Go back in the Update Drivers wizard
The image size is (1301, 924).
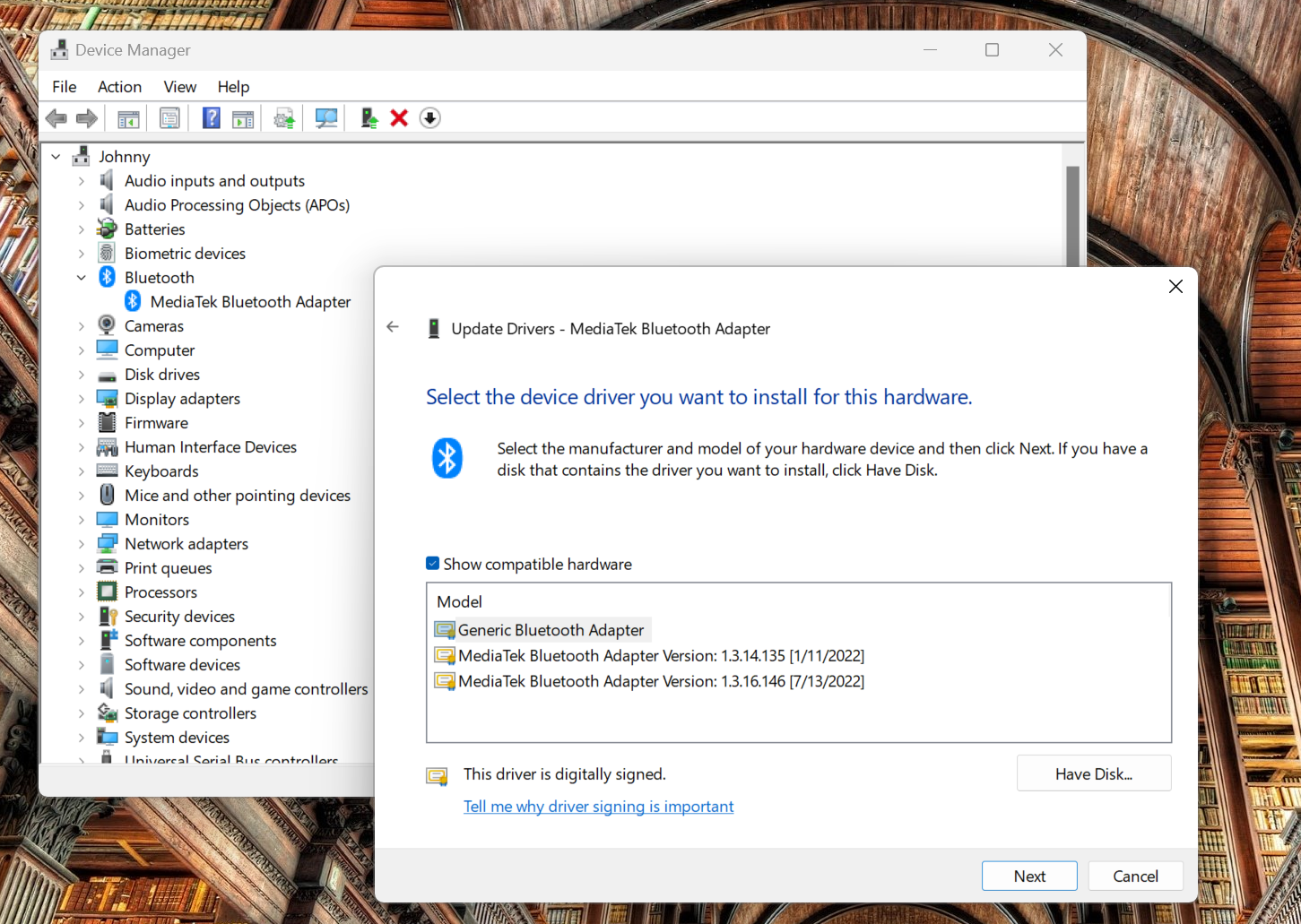point(393,327)
